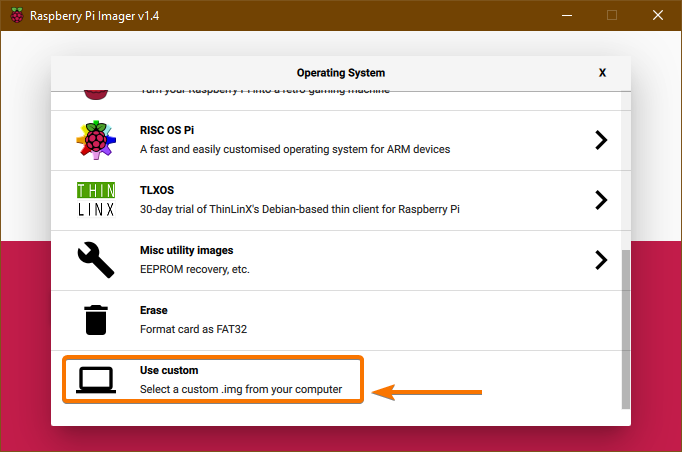Screen dimensions: 682x452
Task: Click 'Select a custom .img from your computer' text
Action: 241,389
